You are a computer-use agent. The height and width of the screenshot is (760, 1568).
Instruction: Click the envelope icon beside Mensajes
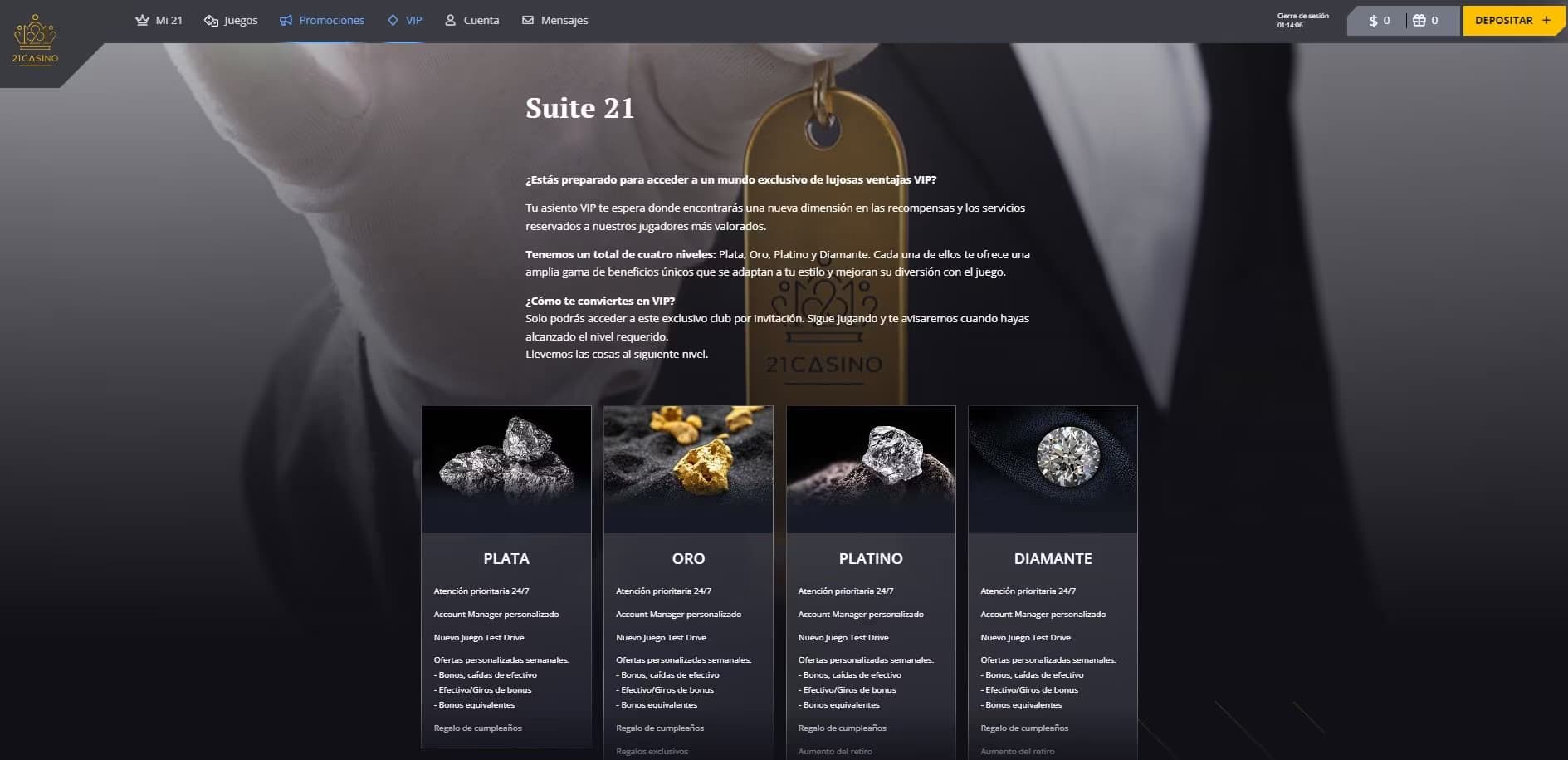[x=528, y=20]
